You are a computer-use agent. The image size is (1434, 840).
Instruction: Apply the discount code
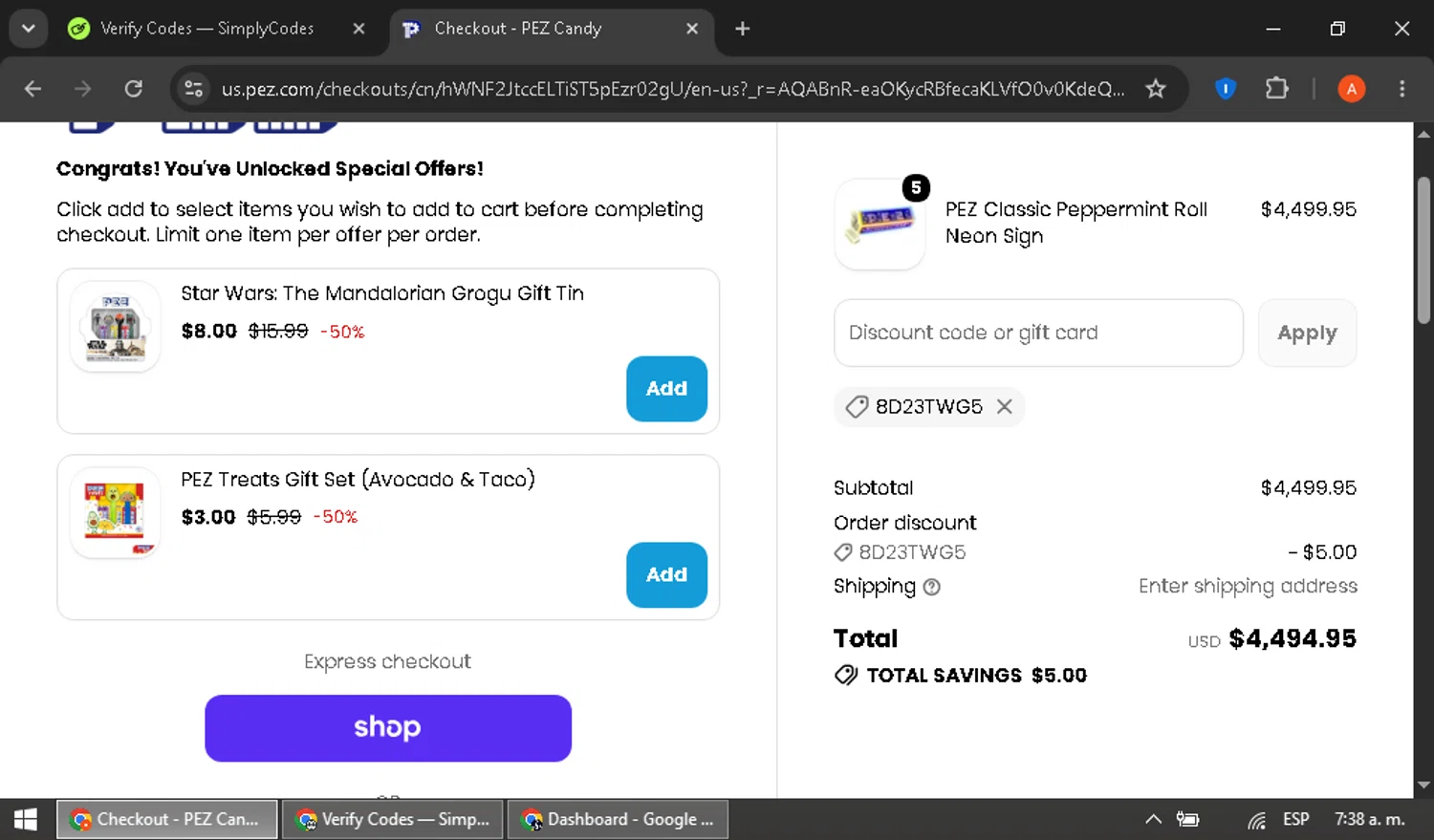tap(1307, 333)
